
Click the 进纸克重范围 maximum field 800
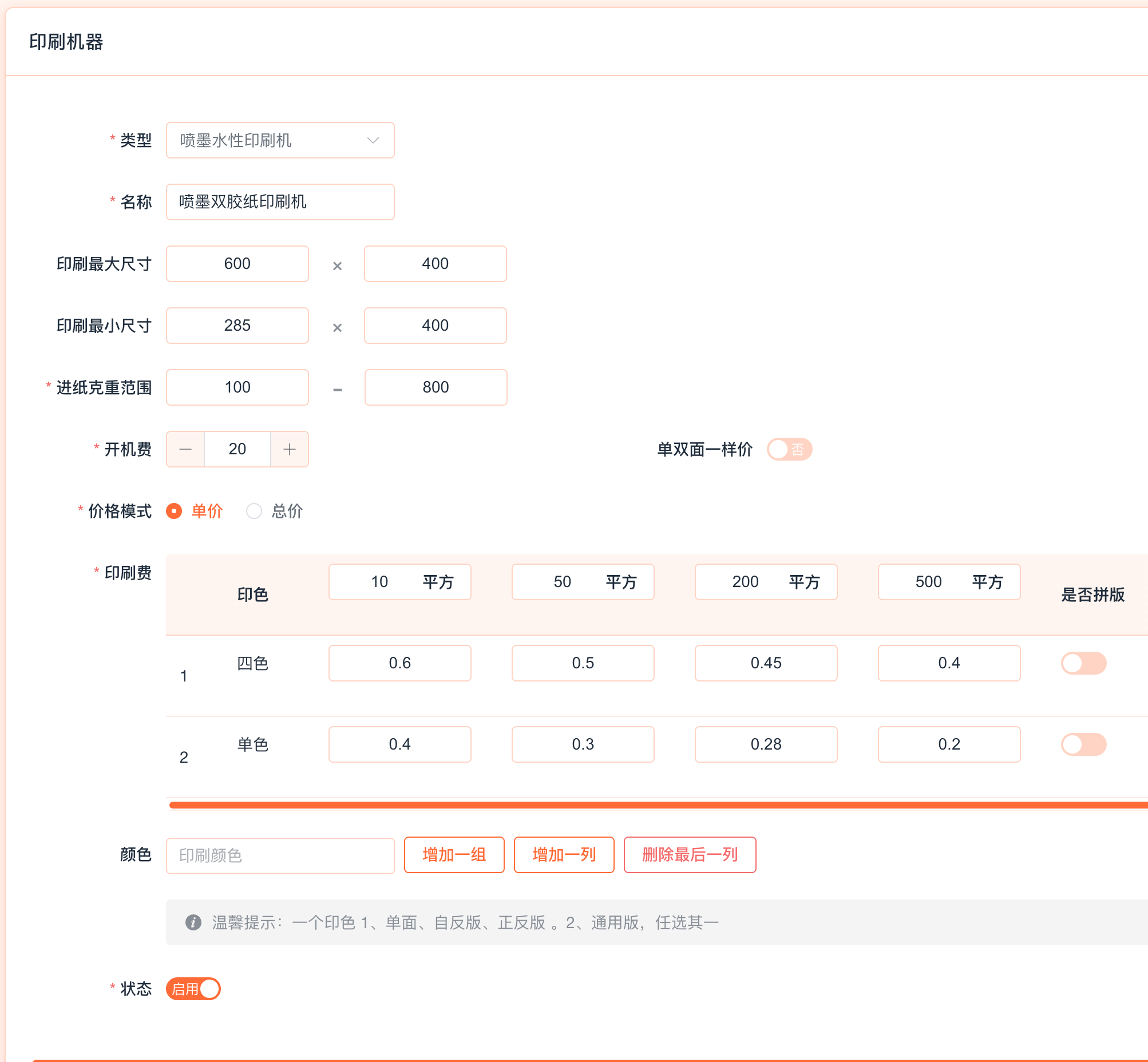435,387
